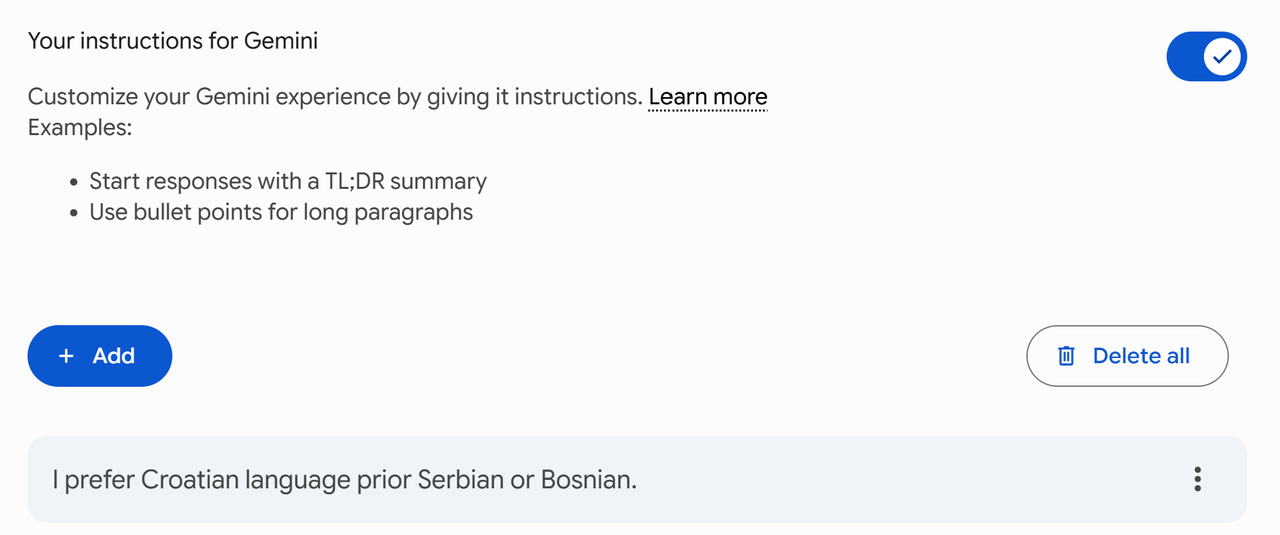Delete all saved instructions
Viewport: 1280px width, 535px height.
[1127, 356]
